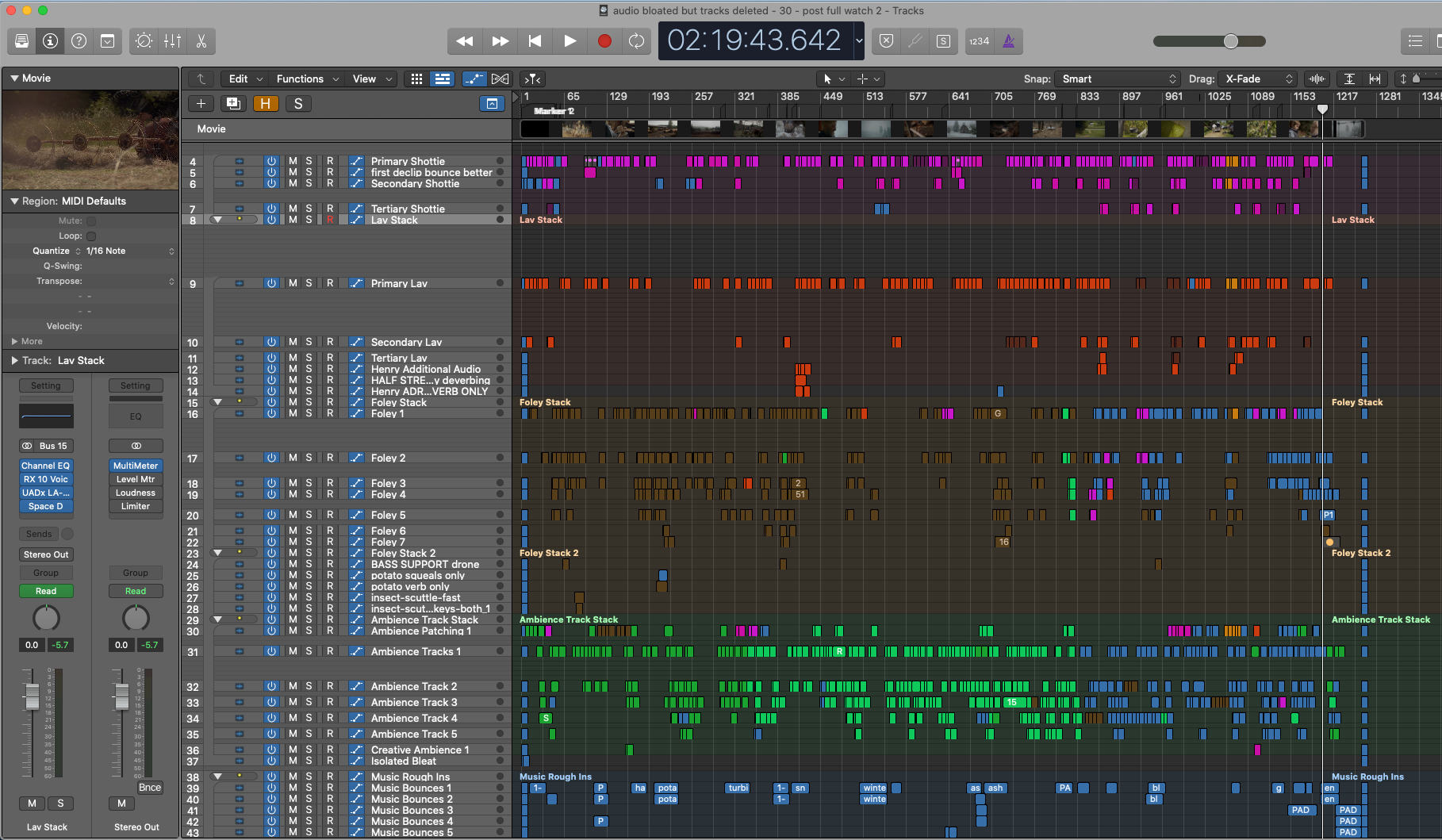Open the RX 10 Voice plugin

[46, 479]
